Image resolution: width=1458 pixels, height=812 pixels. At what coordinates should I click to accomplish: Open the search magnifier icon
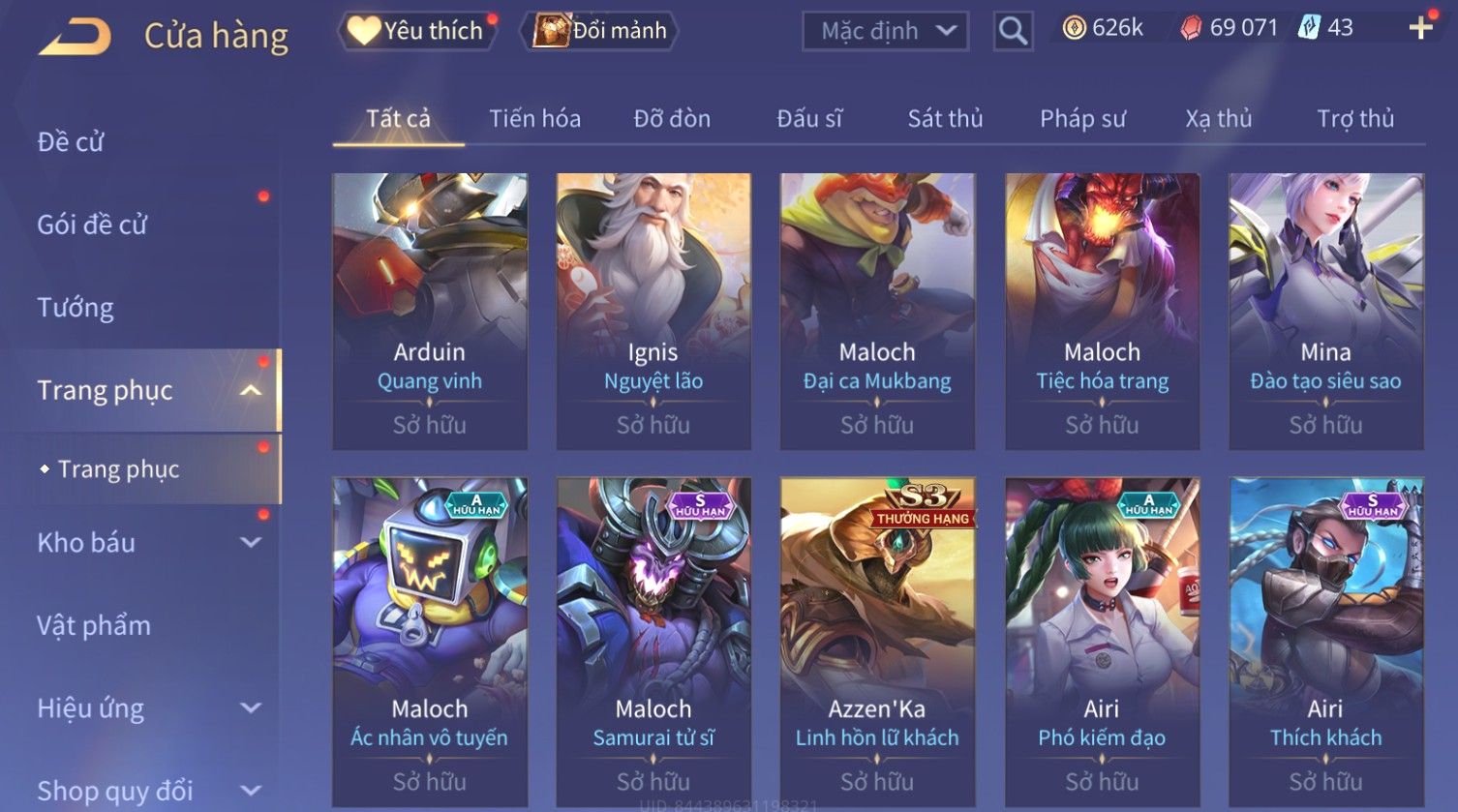click(1013, 31)
